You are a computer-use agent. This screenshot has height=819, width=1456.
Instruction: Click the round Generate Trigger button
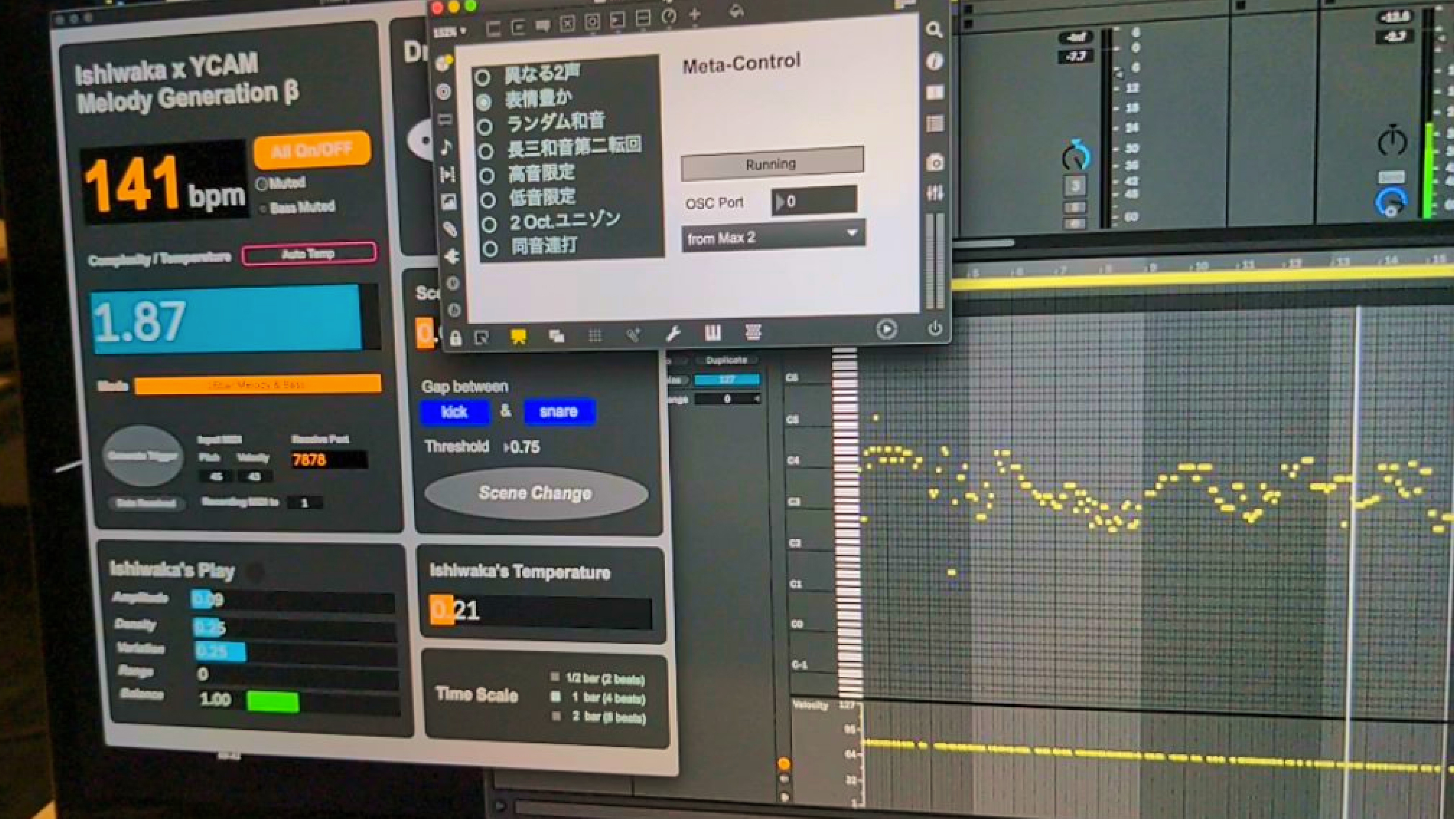pyautogui.click(x=143, y=455)
